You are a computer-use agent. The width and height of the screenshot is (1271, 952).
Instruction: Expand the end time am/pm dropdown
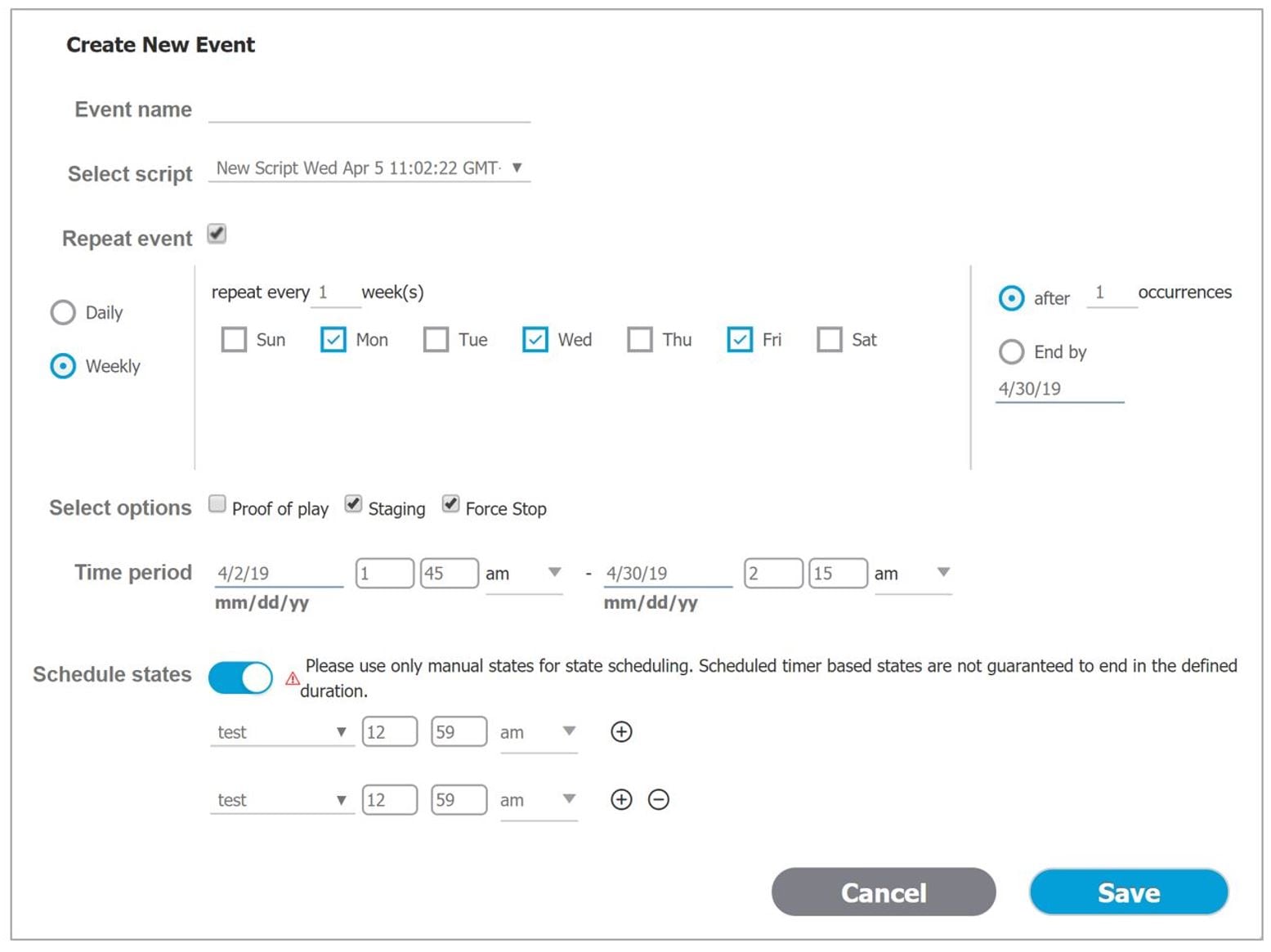(913, 574)
